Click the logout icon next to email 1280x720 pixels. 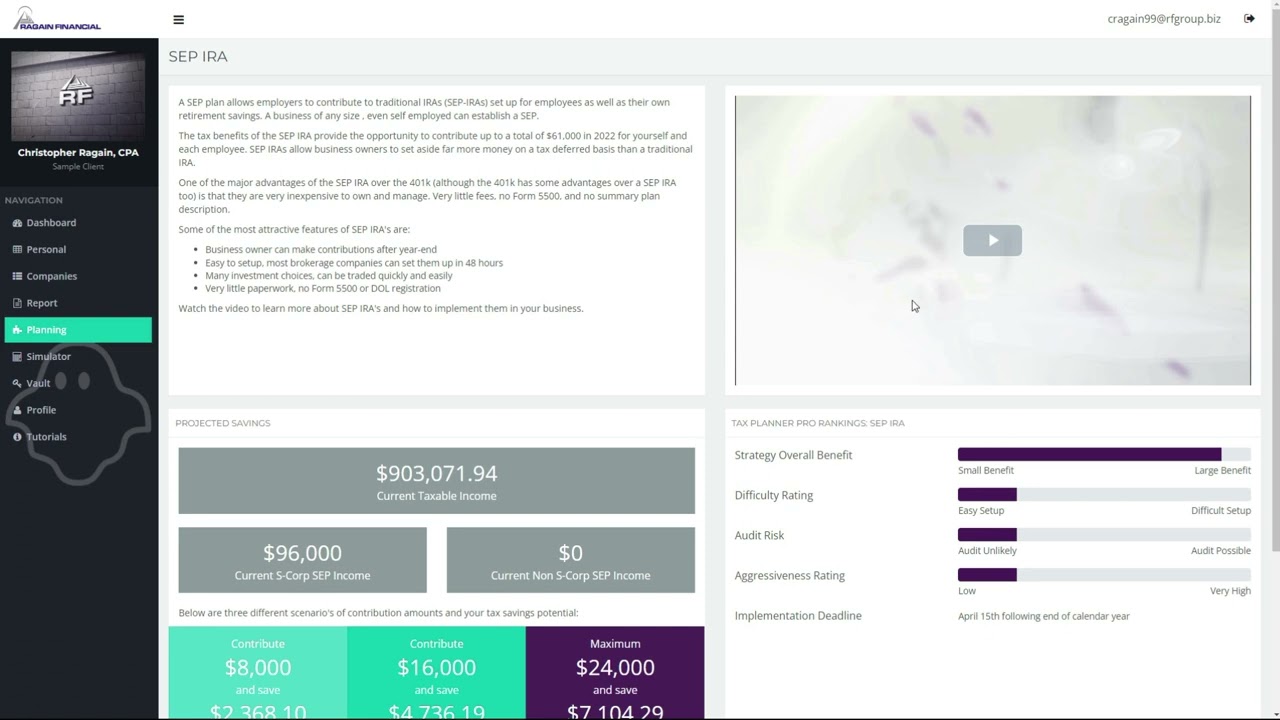point(1249,19)
